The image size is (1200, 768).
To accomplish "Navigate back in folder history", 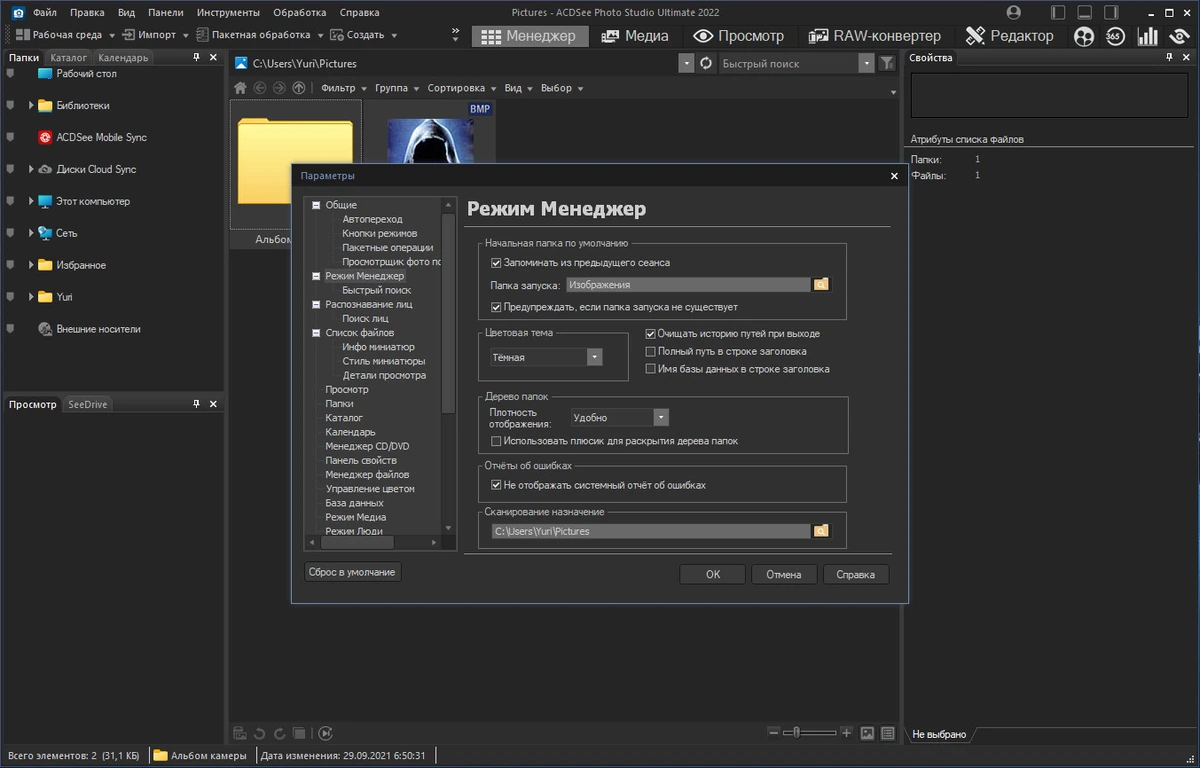I will 260,88.
